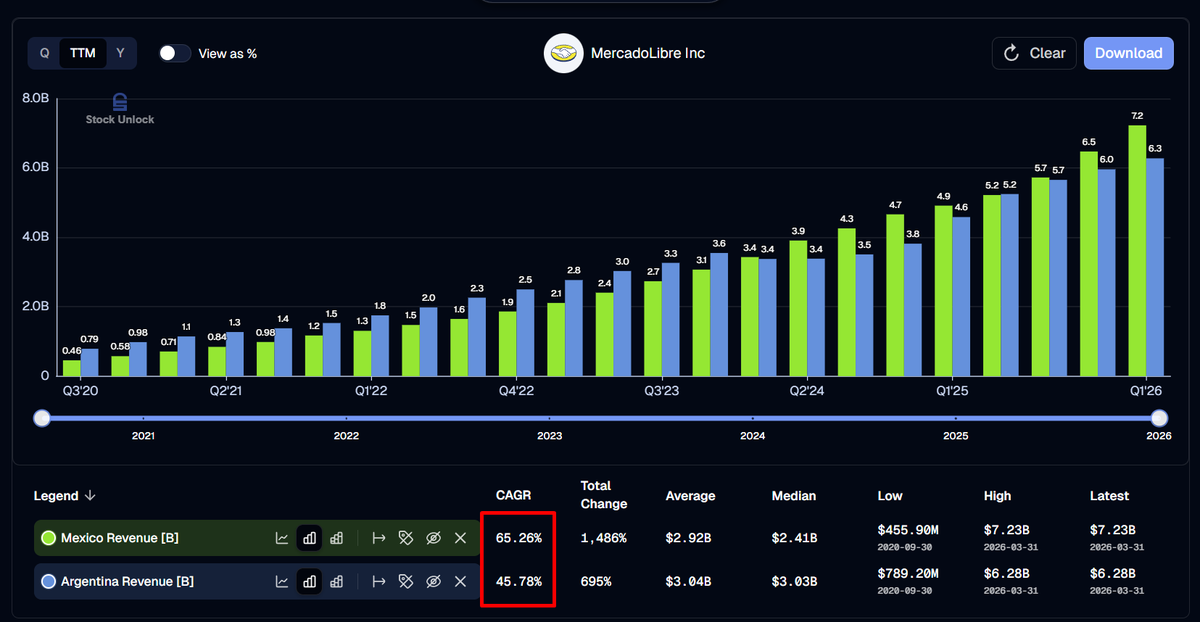Select bar chart for Mexico Revenue
Viewport: 1200px width, 622px height.
(310, 538)
